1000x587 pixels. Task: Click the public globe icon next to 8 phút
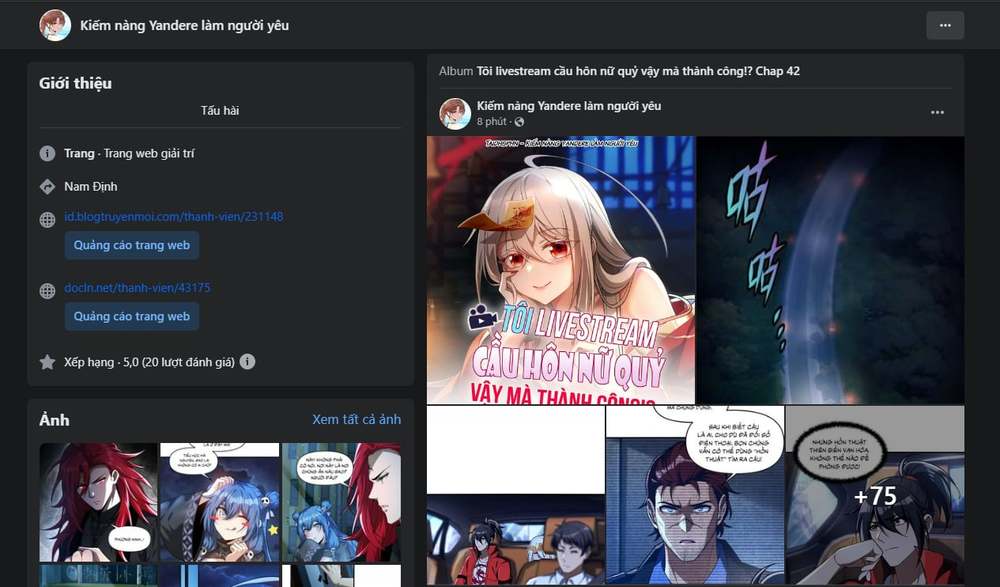click(x=519, y=122)
